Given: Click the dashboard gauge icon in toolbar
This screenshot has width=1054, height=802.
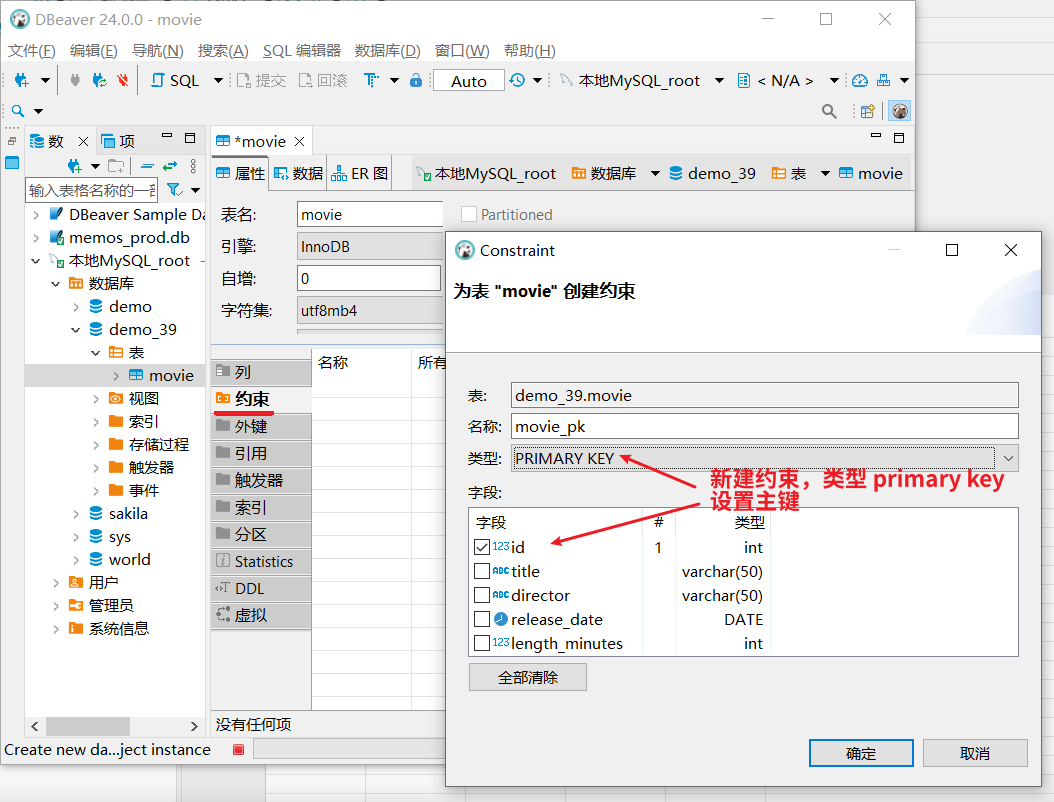Looking at the screenshot, I should click(860, 81).
